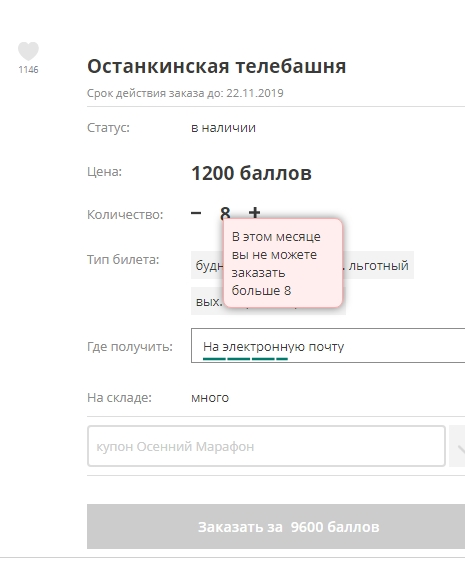Click the order validity date 22.11.2019 line
The width and height of the screenshot is (465, 566).
(x=185, y=93)
